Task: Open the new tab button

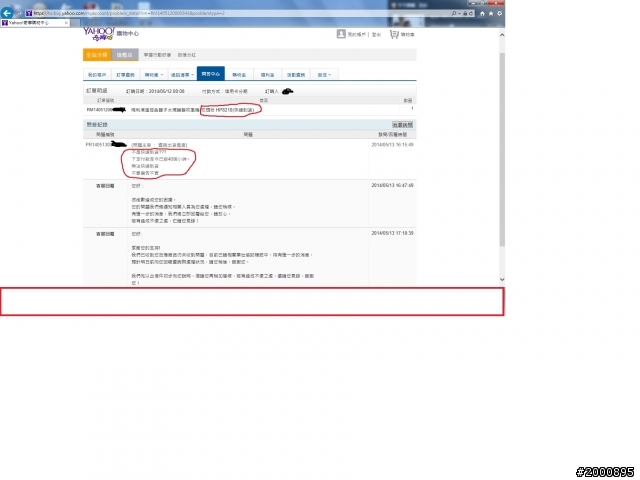Action: click(x=75, y=23)
